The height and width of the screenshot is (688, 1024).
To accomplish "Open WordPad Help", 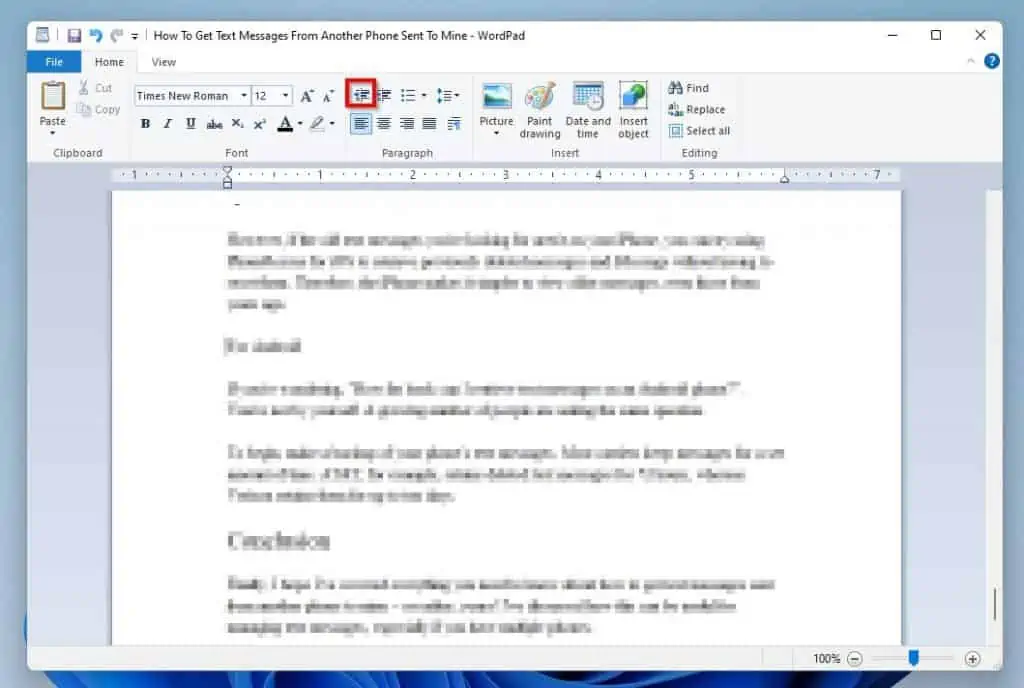I will coord(991,61).
